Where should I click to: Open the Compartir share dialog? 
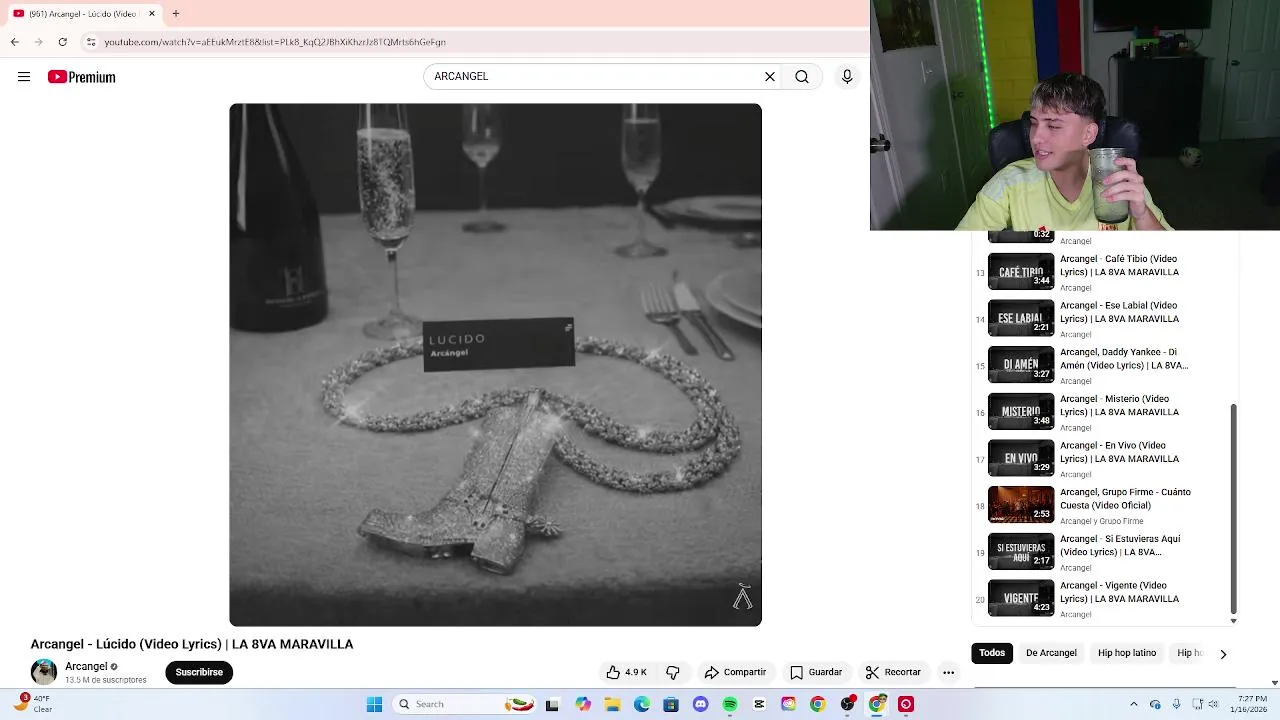pyautogui.click(x=735, y=672)
